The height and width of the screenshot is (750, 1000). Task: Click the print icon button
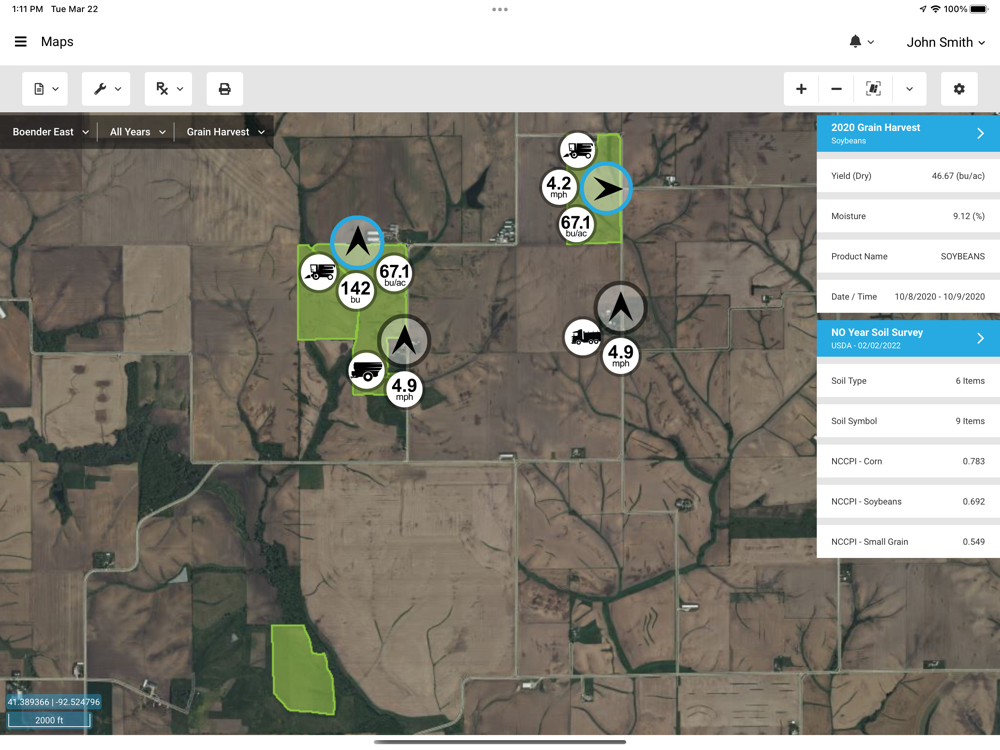click(224, 89)
